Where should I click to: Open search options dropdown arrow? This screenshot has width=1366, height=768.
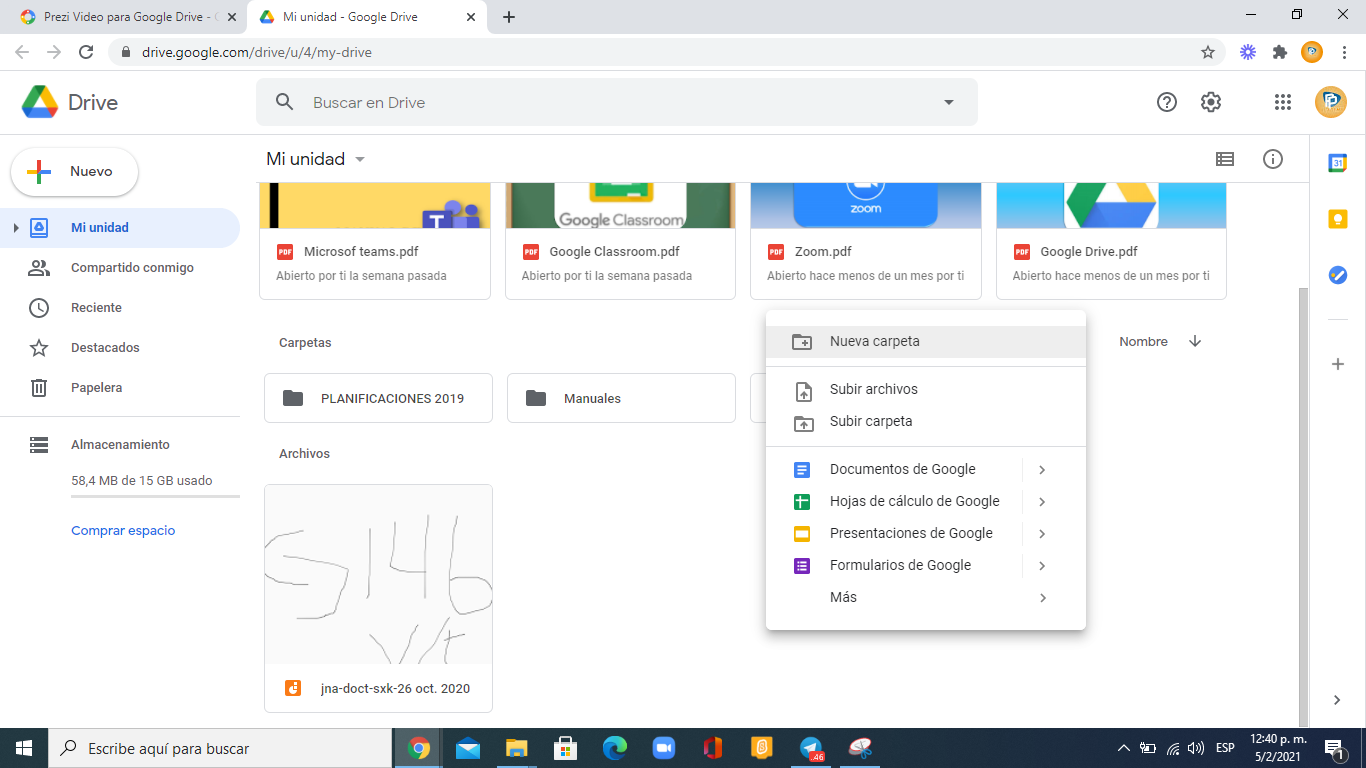point(949,102)
